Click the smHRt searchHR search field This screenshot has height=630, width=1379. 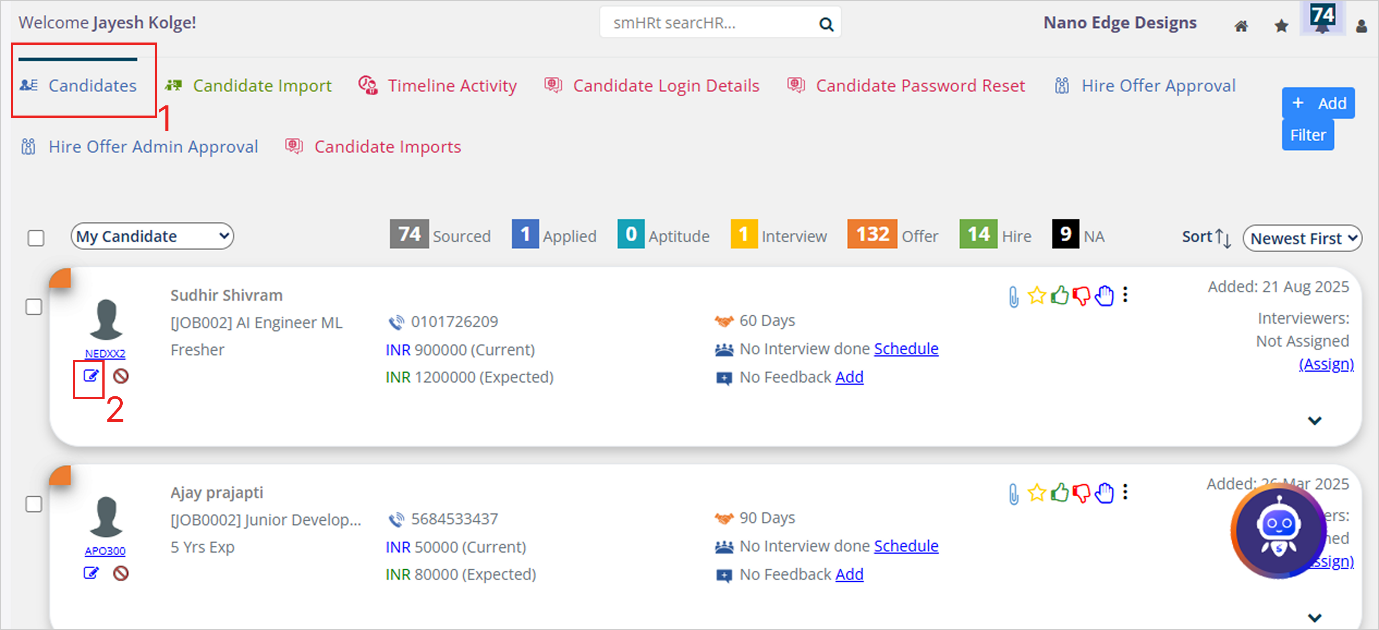click(708, 23)
